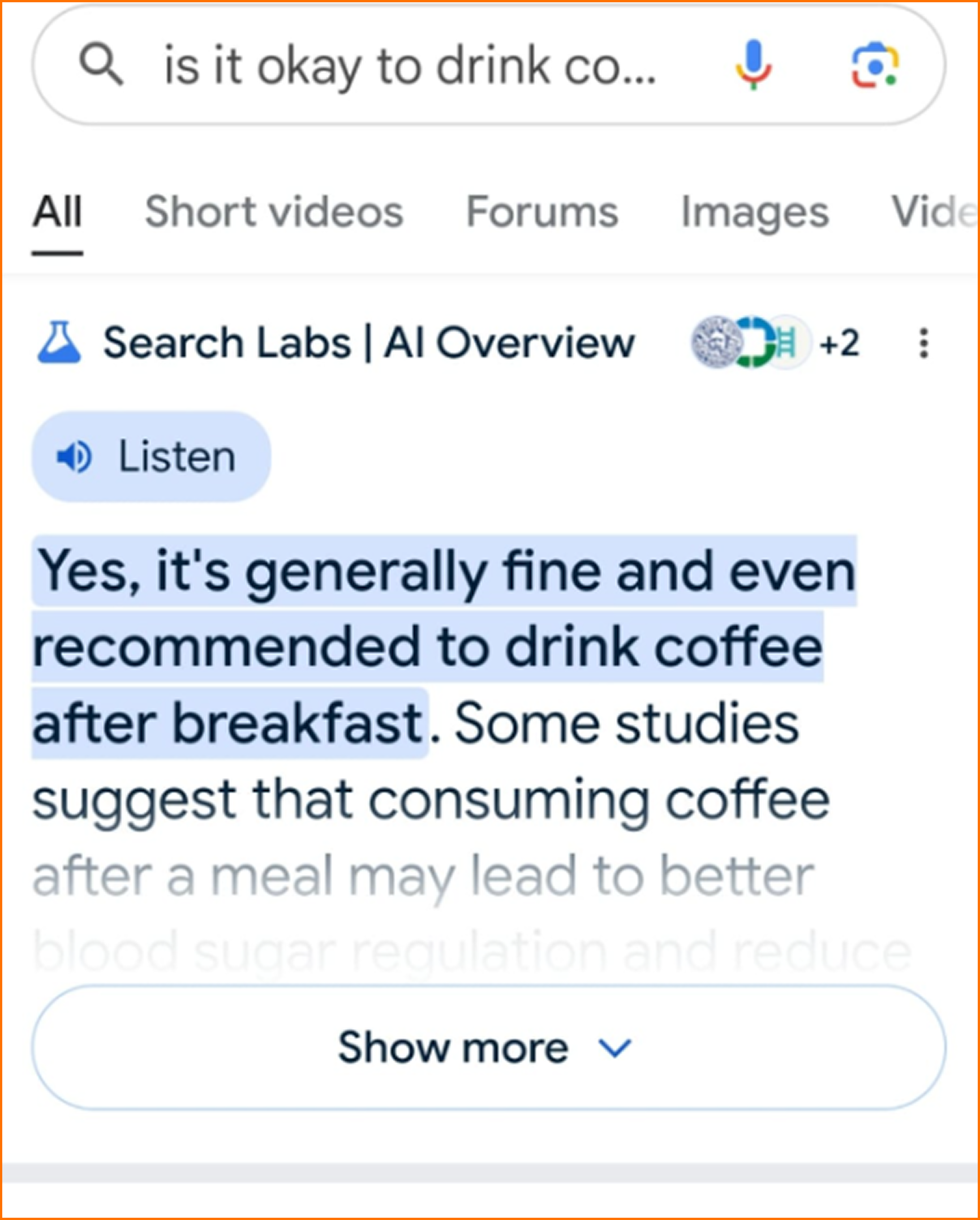The image size is (980, 1220).
Task: Click the Search Labs | AI Overview heading
Action: click(x=369, y=343)
